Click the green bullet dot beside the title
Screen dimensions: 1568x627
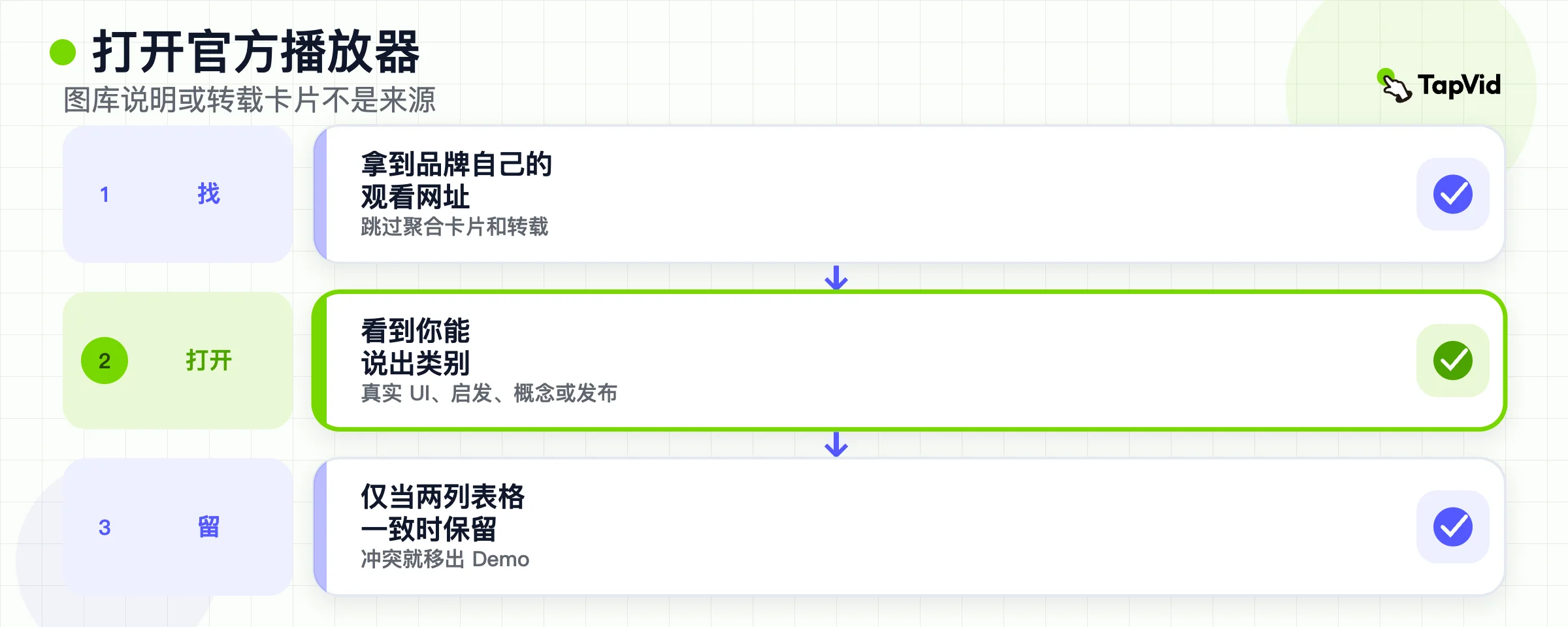point(63,52)
